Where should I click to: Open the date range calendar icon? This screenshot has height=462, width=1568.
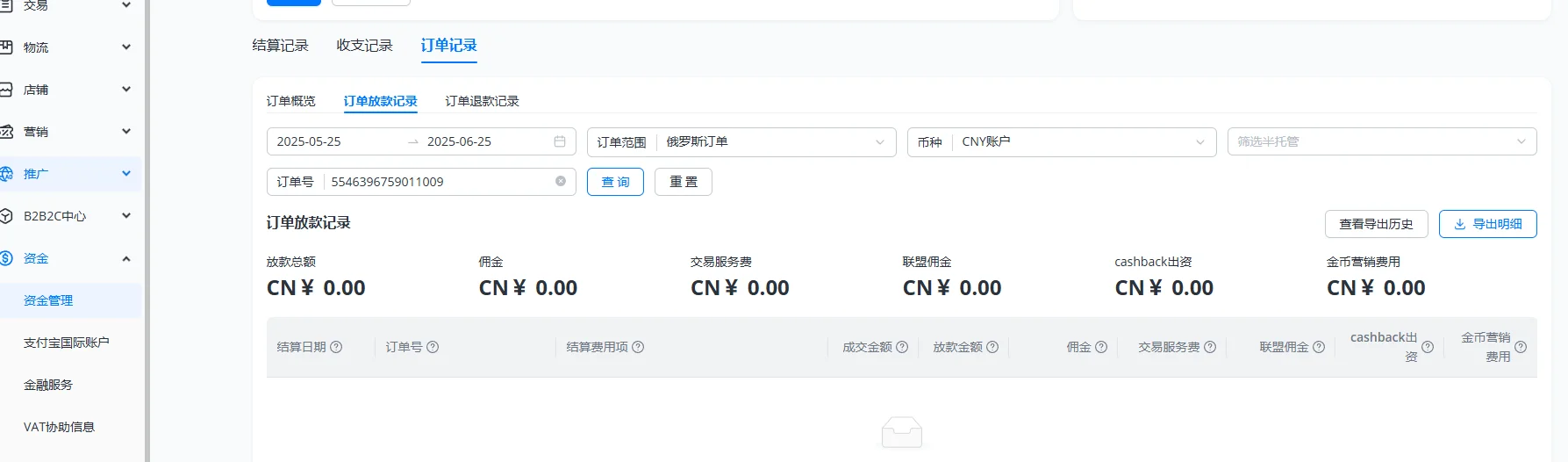(x=560, y=141)
